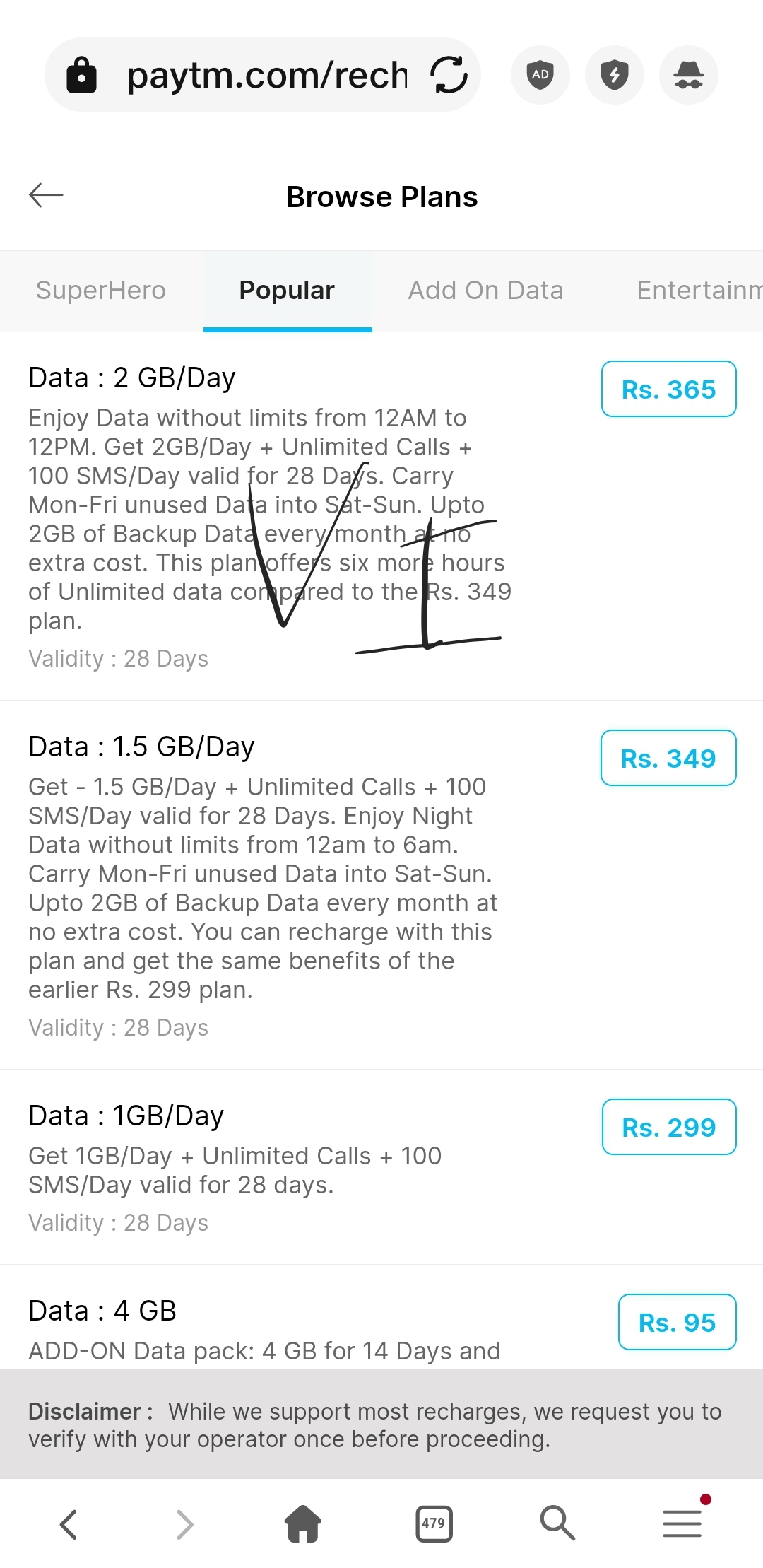
Task: Open the browser home icon
Action: point(303,1523)
